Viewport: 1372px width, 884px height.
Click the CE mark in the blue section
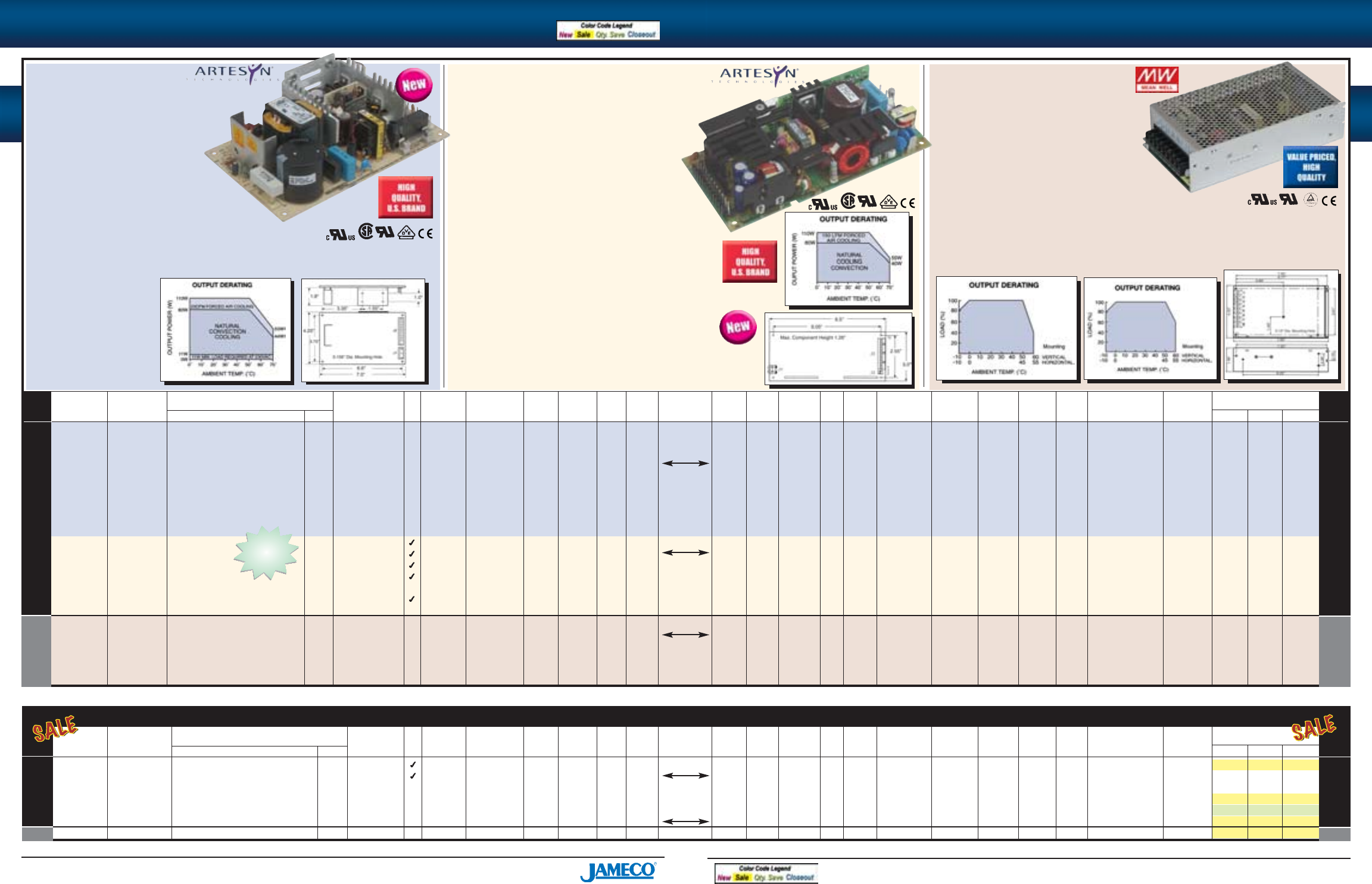(425, 233)
